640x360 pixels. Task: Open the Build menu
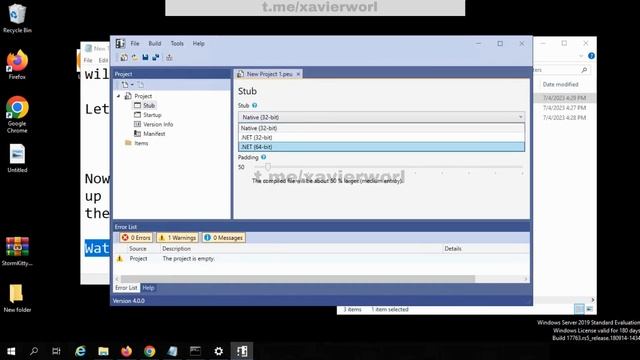(155, 43)
